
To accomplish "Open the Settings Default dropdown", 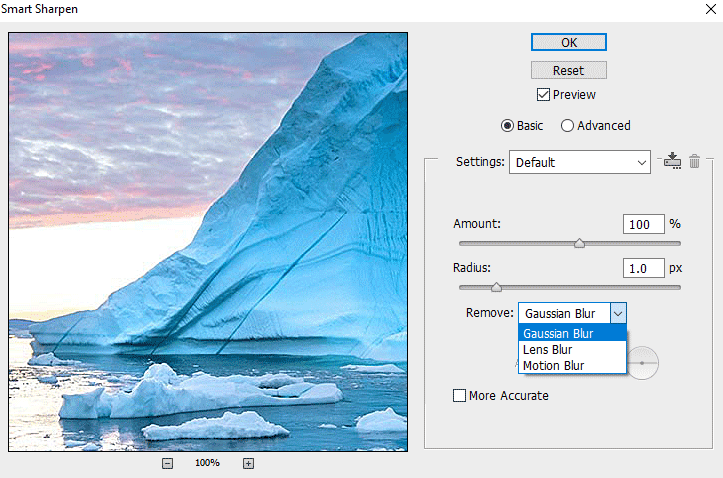I will pyautogui.click(x=580, y=162).
